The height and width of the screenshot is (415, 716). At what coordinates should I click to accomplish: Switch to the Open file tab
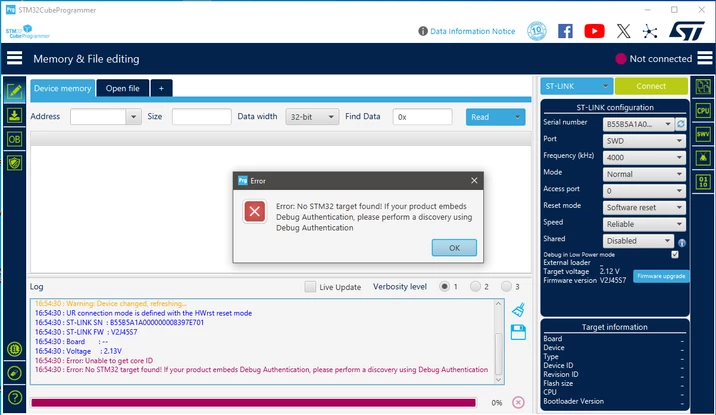[x=122, y=88]
